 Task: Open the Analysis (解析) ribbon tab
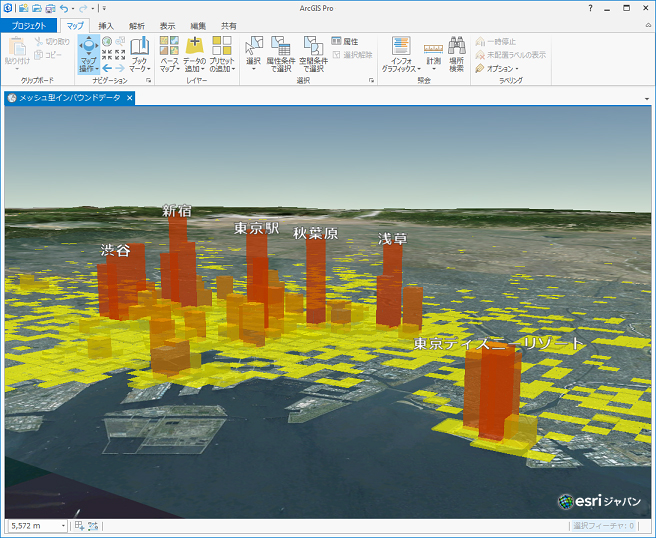(x=136, y=25)
